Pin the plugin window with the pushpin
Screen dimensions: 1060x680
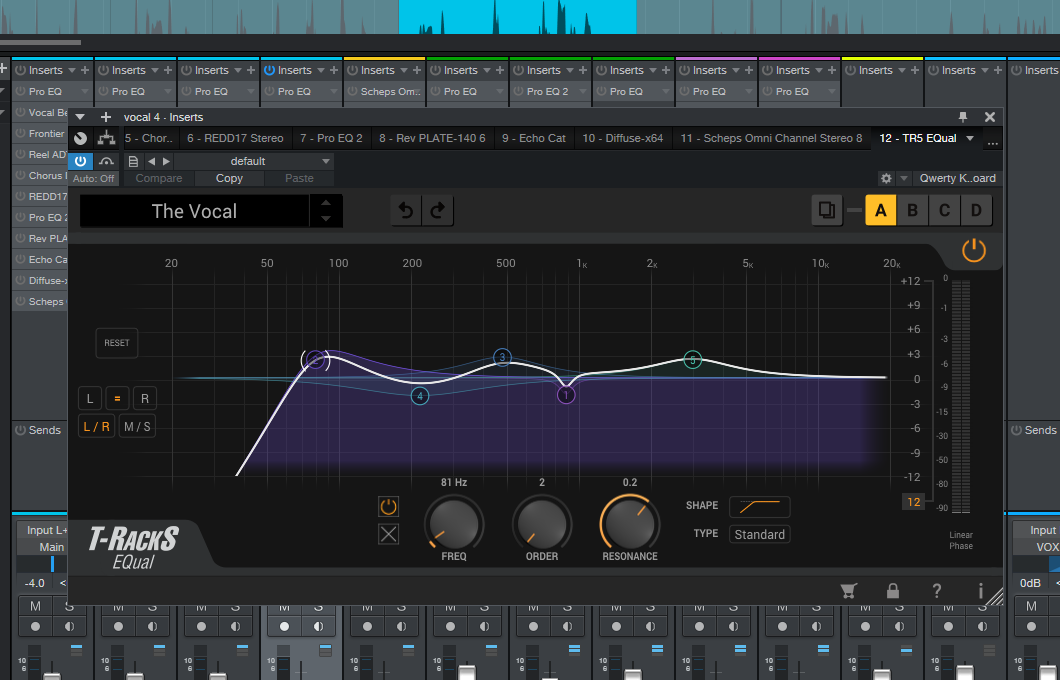coord(963,116)
